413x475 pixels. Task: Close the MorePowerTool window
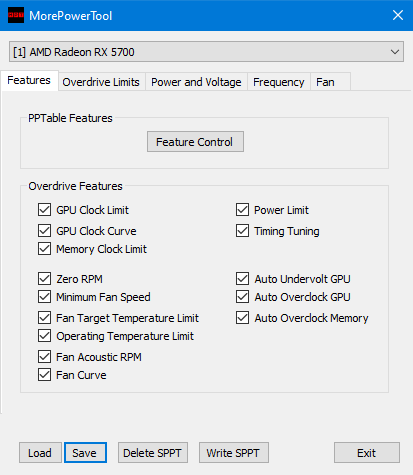398,15
